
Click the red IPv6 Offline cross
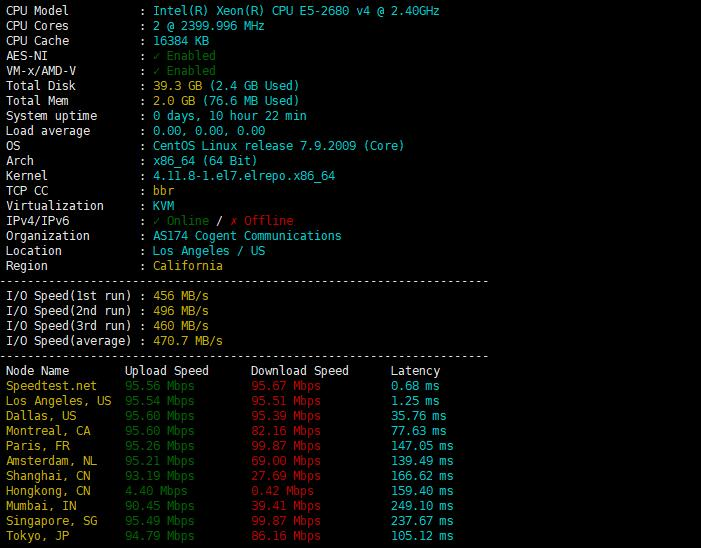(x=233, y=221)
